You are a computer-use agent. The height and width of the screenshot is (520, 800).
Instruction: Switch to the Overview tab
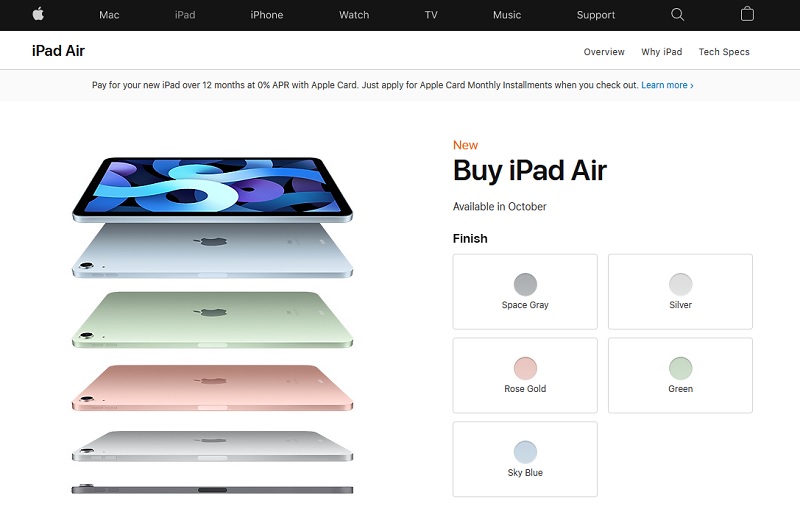point(604,52)
